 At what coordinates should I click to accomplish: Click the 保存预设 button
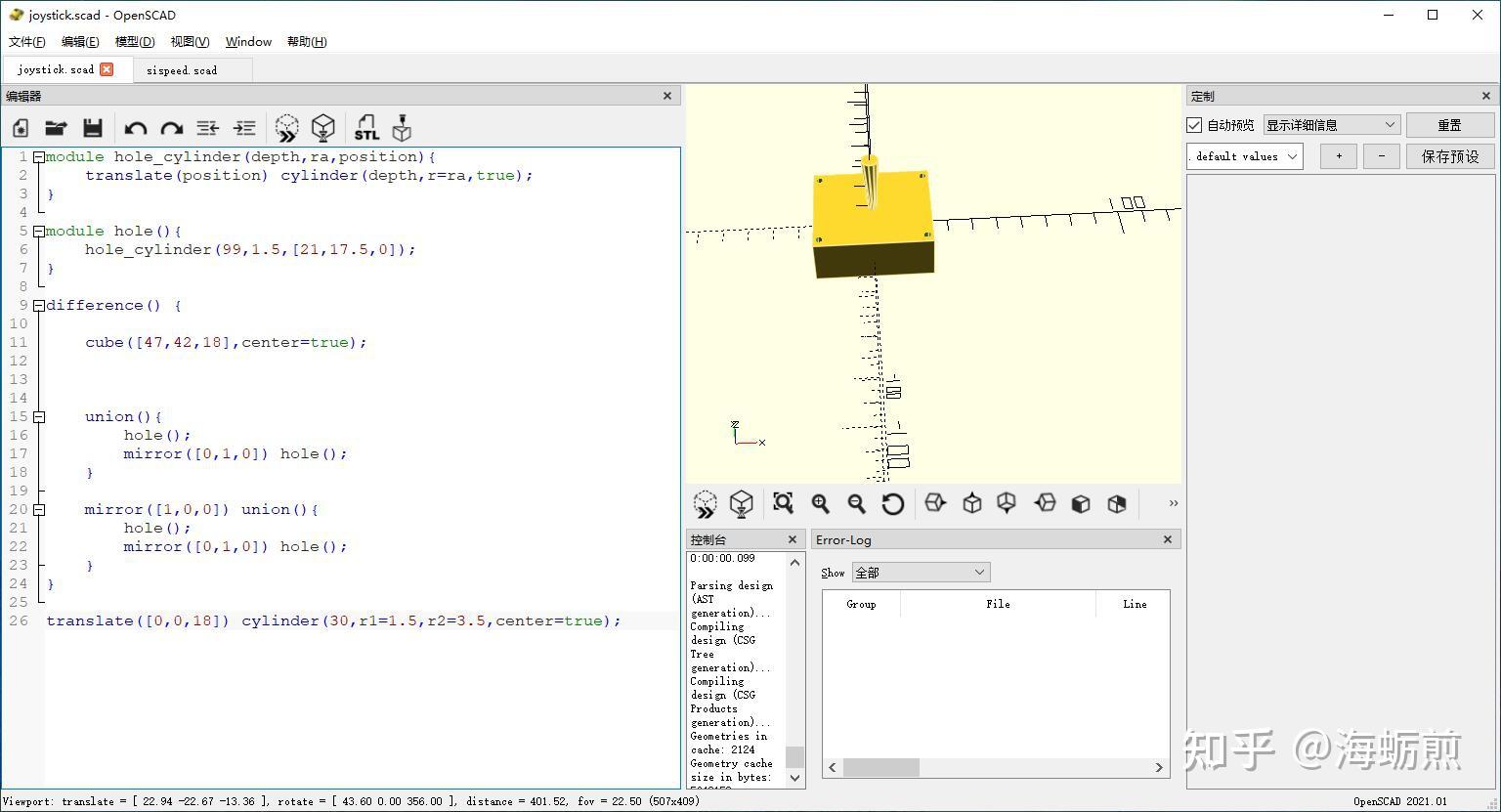click(x=1449, y=156)
